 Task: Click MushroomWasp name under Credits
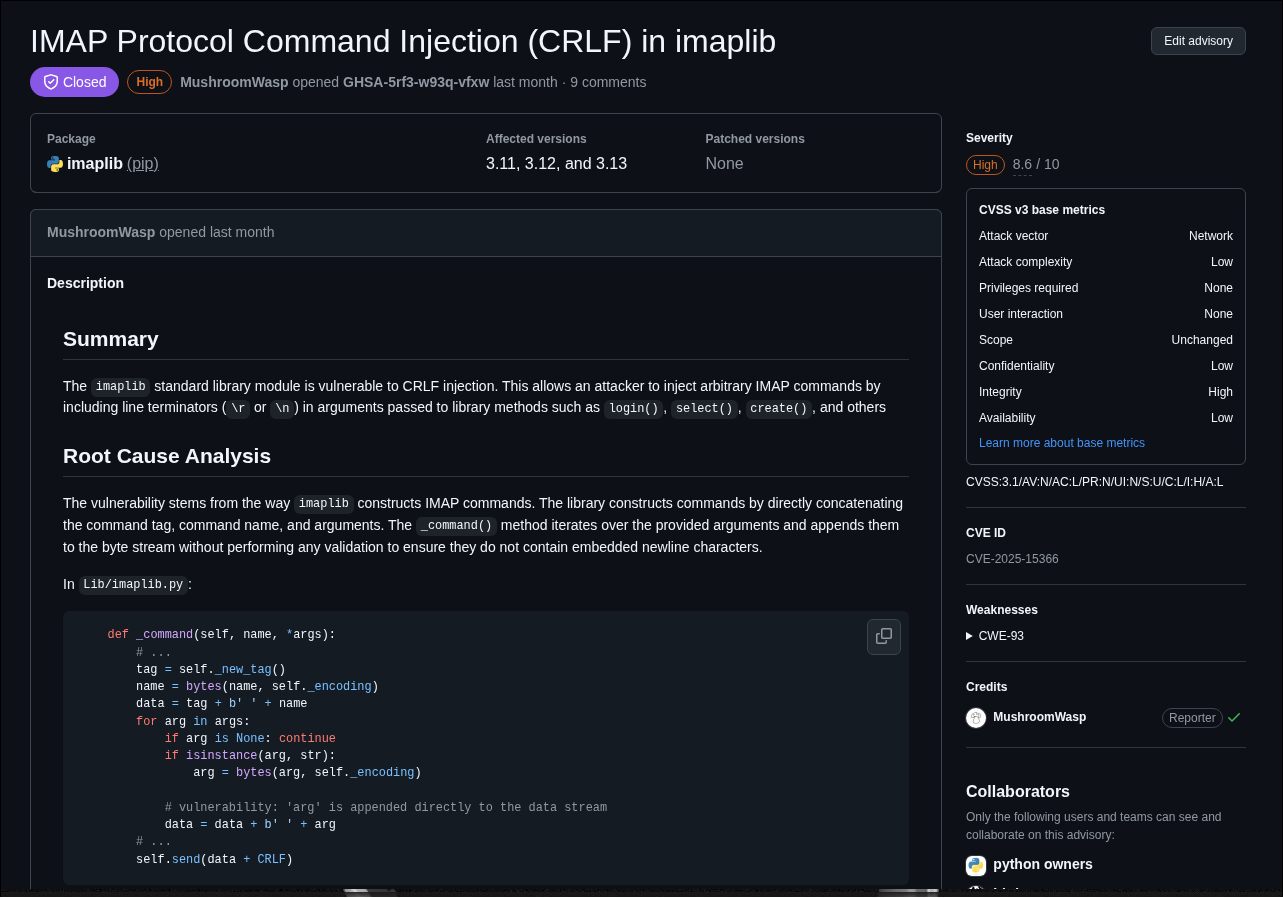pyautogui.click(x=1039, y=717)
